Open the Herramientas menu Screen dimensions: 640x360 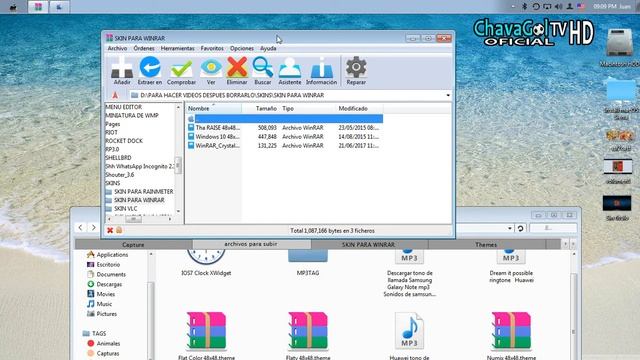[178, 48]
